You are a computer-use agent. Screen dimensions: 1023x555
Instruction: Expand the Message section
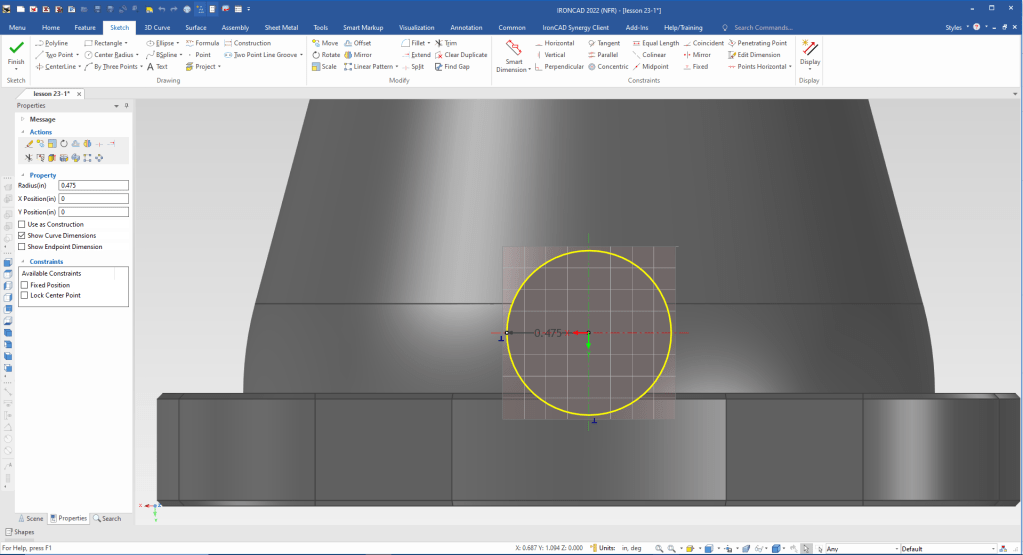(22, 119)
